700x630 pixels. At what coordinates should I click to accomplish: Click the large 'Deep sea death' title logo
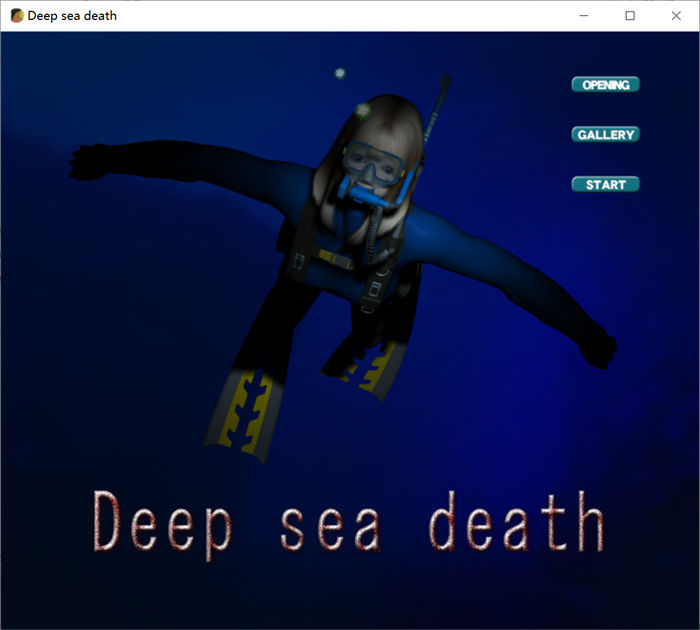[x=348, y=525]
